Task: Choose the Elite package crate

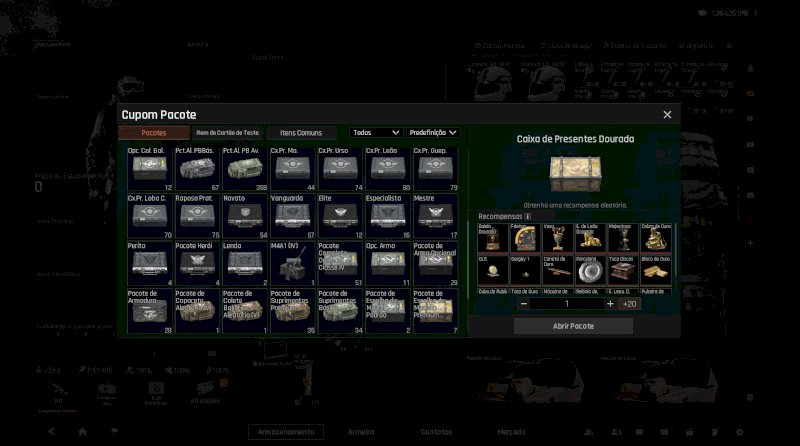Action: (340, 217)
